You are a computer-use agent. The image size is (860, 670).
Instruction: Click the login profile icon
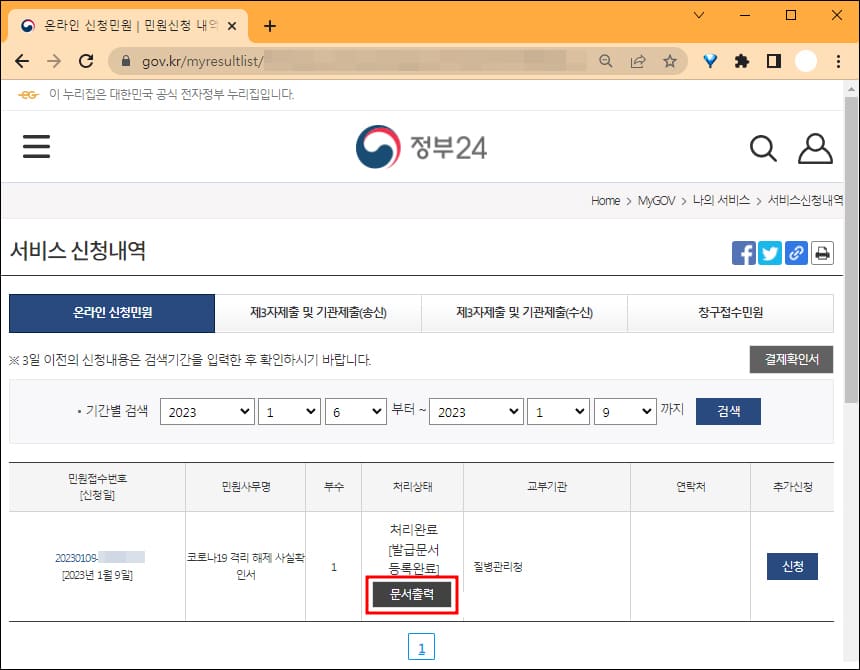point(815,147)
